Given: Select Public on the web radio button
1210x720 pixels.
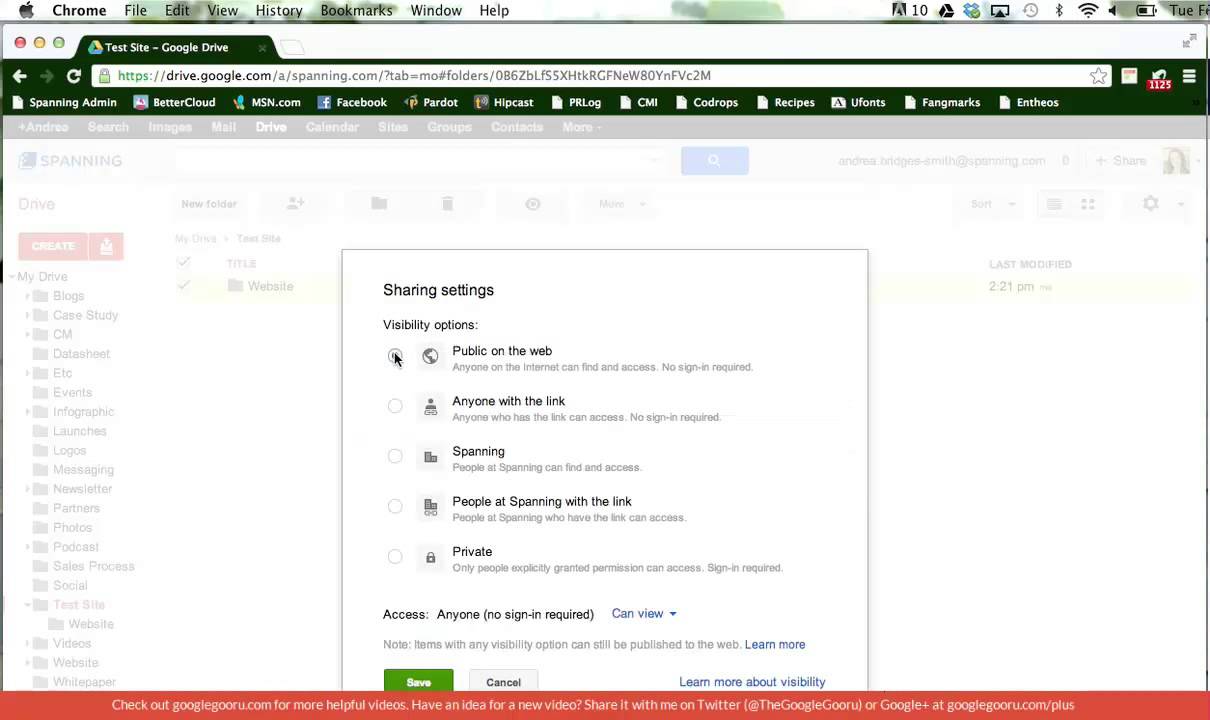Looking at the screenshot, I should [x=395, y=356].
